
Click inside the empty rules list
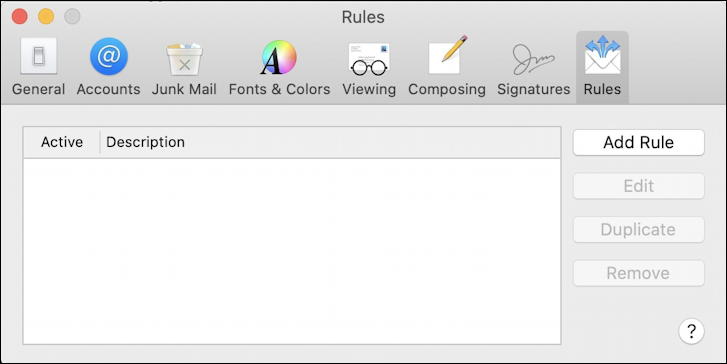coord(292,251)
